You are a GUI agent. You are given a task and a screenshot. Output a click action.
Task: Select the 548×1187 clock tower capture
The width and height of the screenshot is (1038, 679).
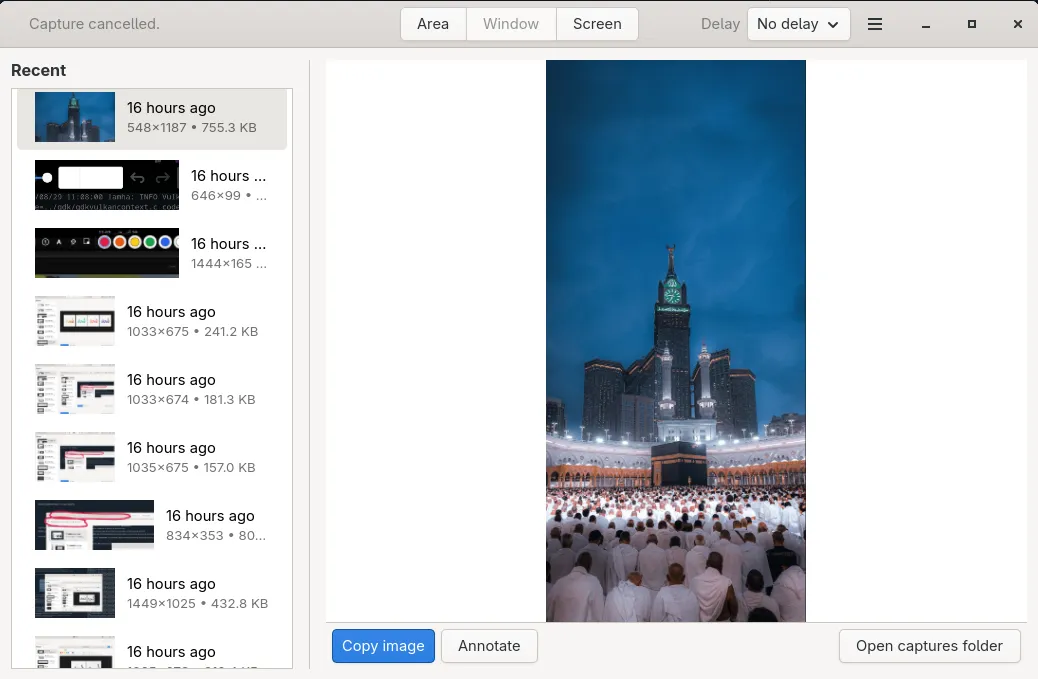coord(152,118)
